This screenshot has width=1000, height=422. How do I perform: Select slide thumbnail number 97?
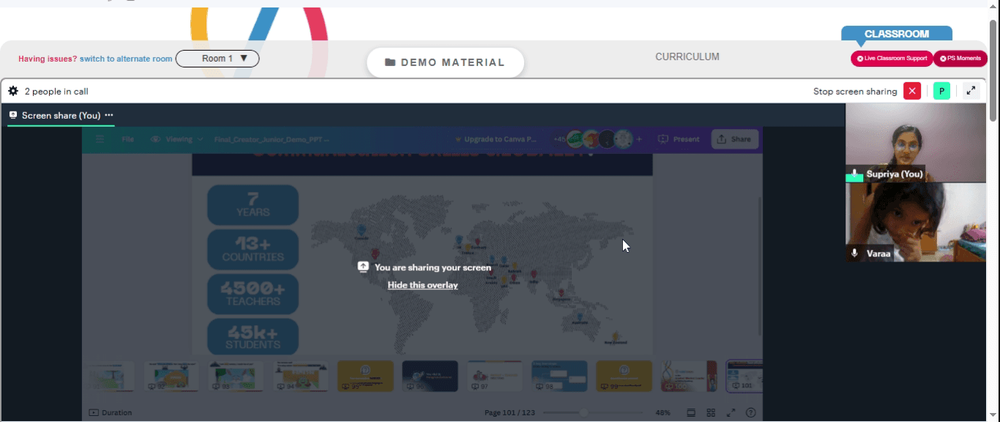point(494,375)
